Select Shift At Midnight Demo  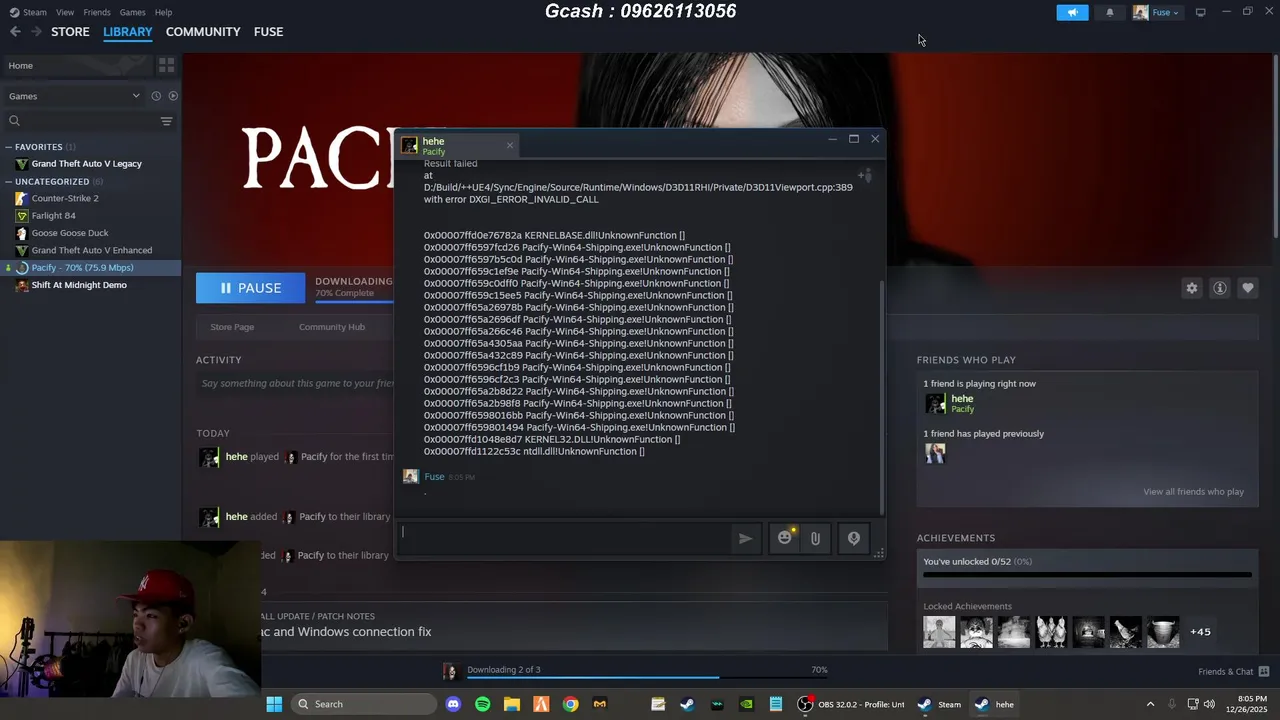(90, 285)
